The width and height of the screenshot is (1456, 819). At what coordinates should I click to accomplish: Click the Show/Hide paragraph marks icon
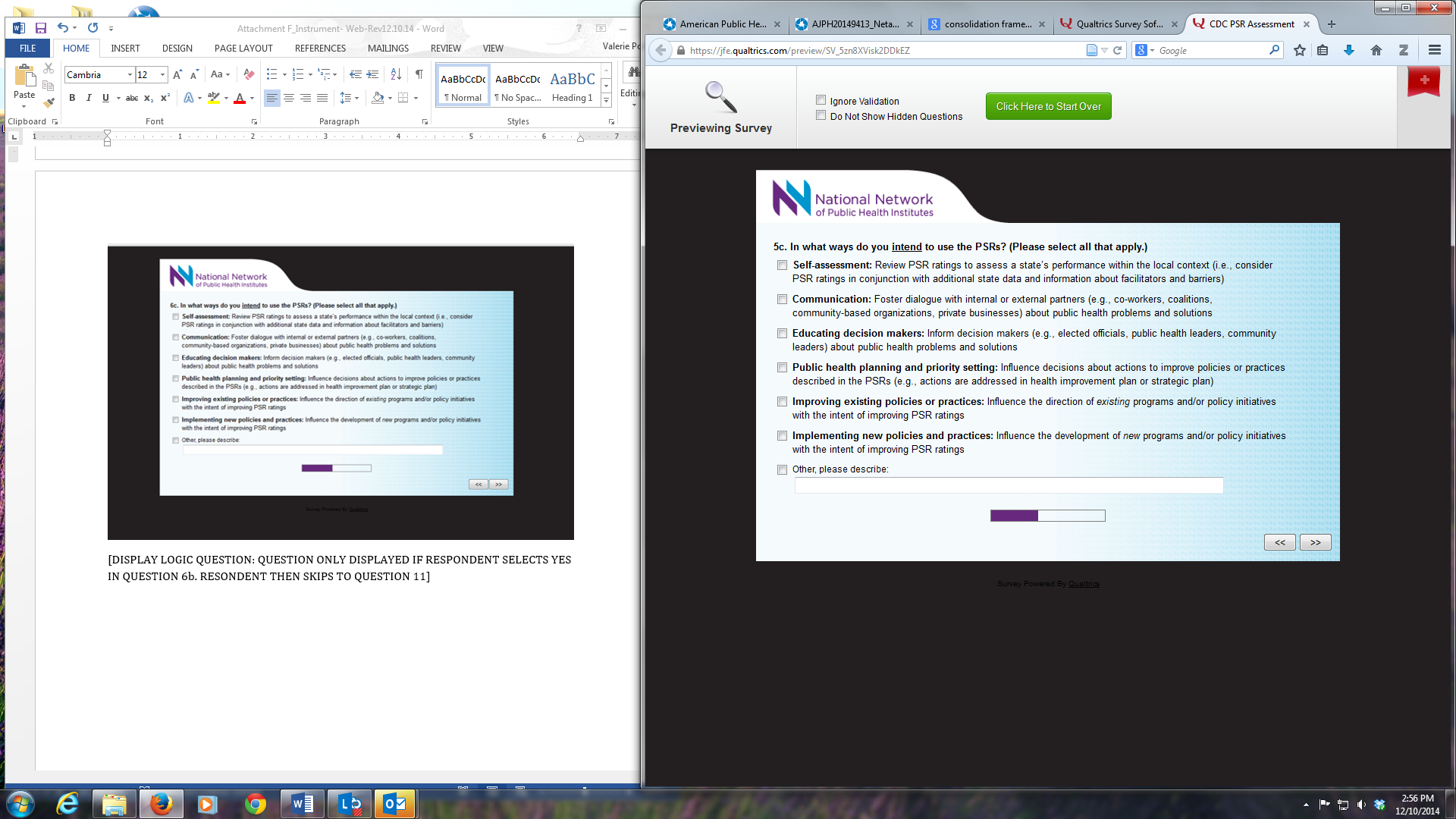pyautogui.click(x=419, y=74)
